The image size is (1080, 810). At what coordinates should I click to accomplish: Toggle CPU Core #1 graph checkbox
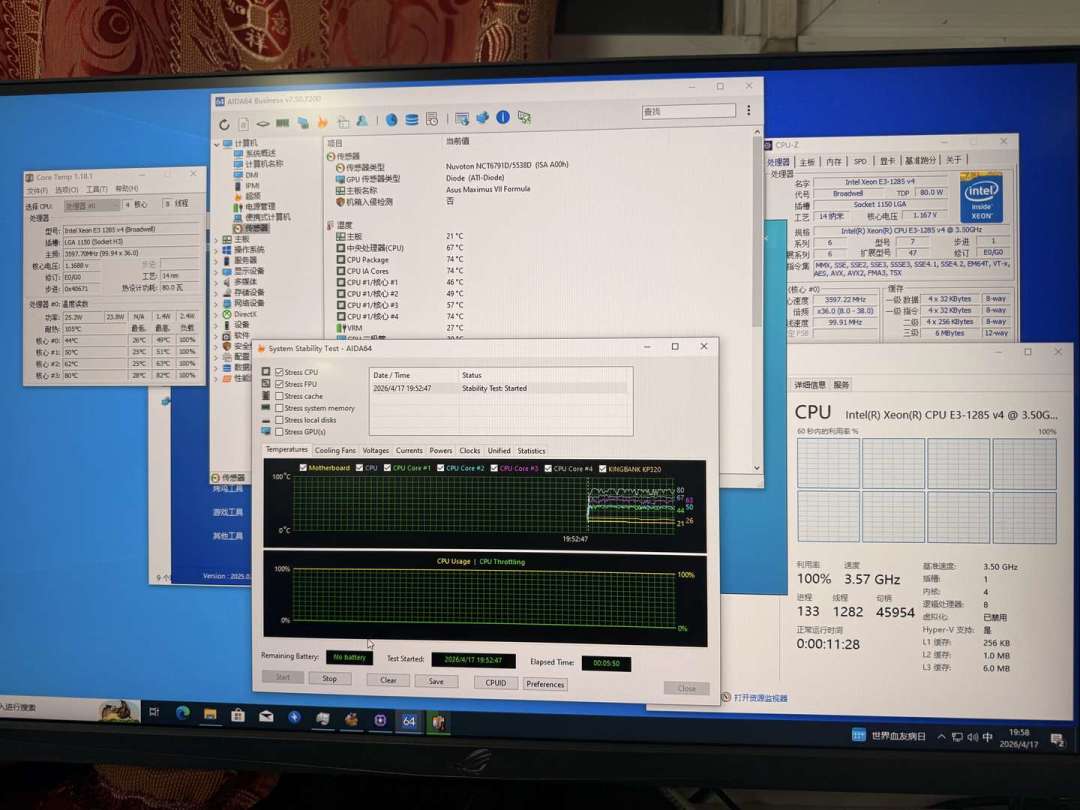[x=387, y=468]
